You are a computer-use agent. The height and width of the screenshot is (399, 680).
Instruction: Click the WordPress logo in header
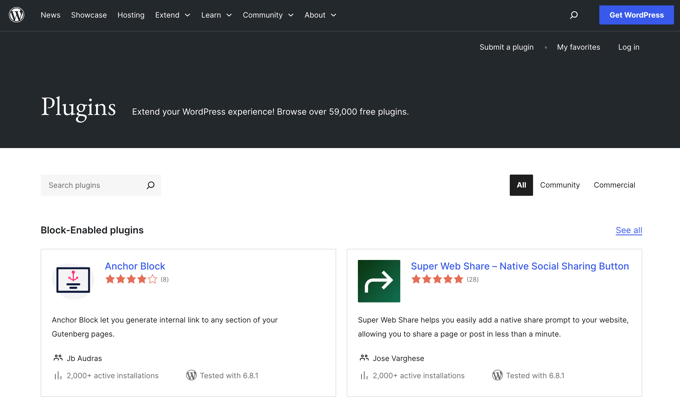coord(16,15)
